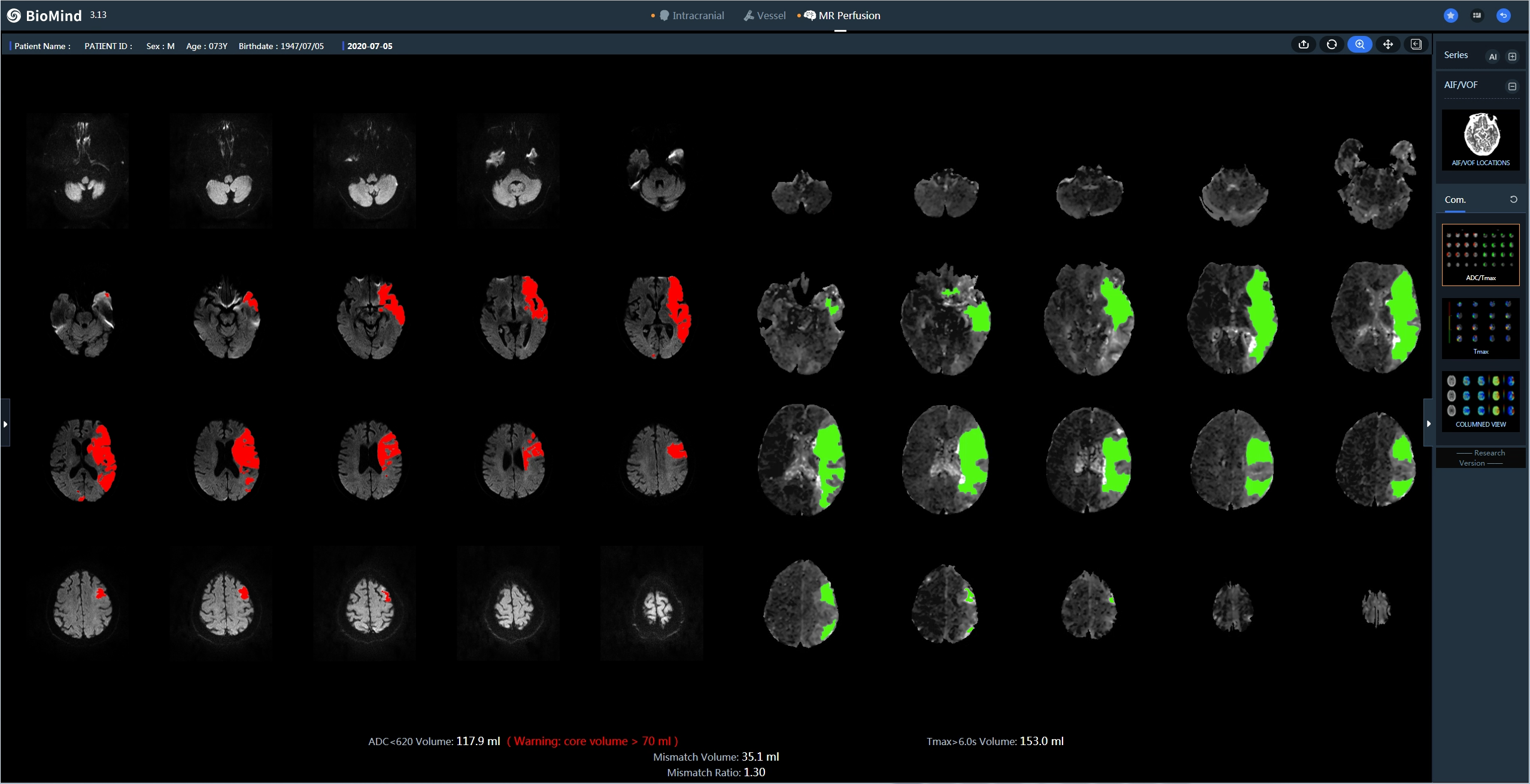Collapse the AIF/VOF section
The height and width of the screenshot is (784, 1530).
(x=1512, y=86)
